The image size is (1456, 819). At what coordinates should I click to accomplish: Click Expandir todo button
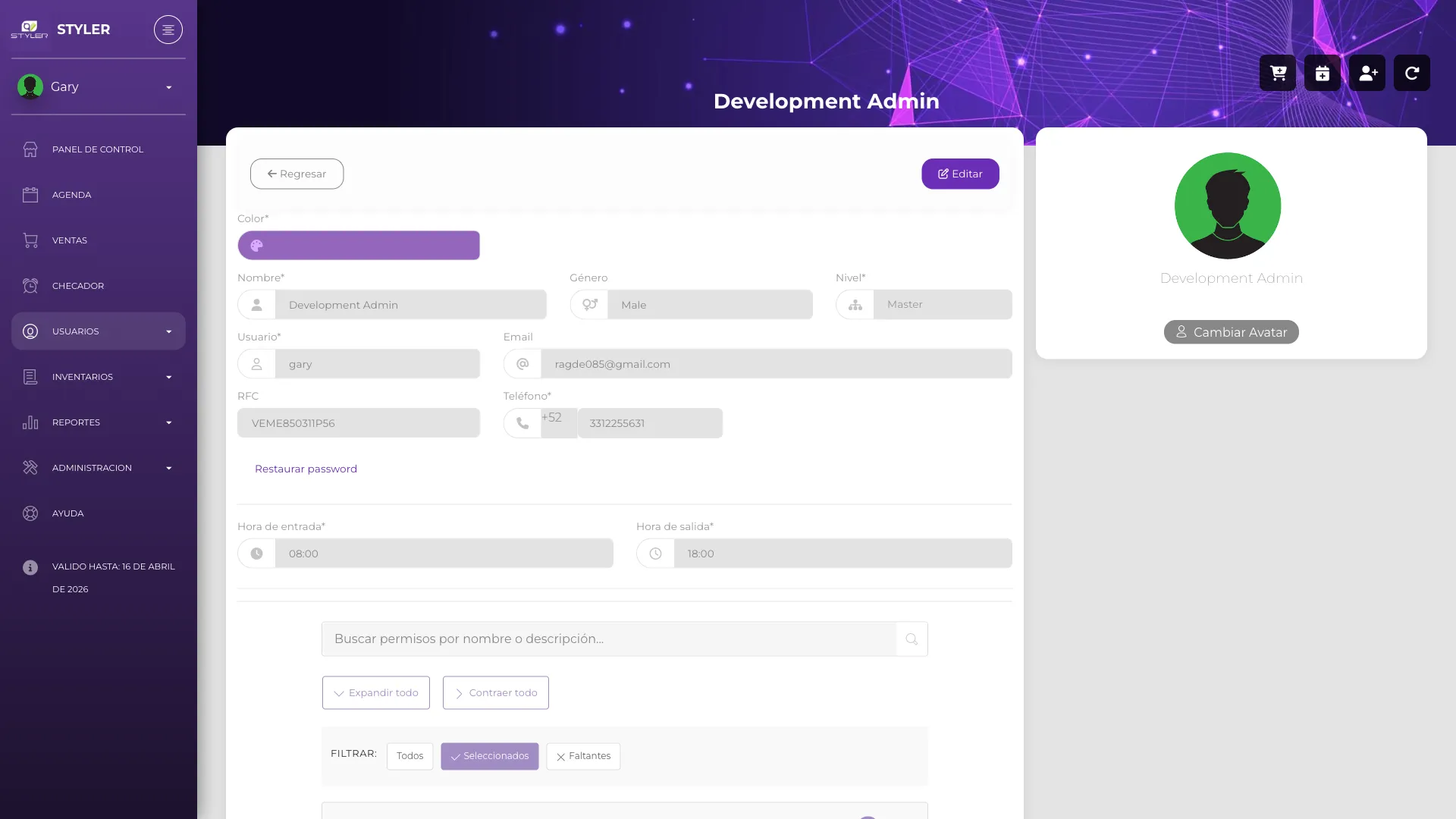pos(376,693)
